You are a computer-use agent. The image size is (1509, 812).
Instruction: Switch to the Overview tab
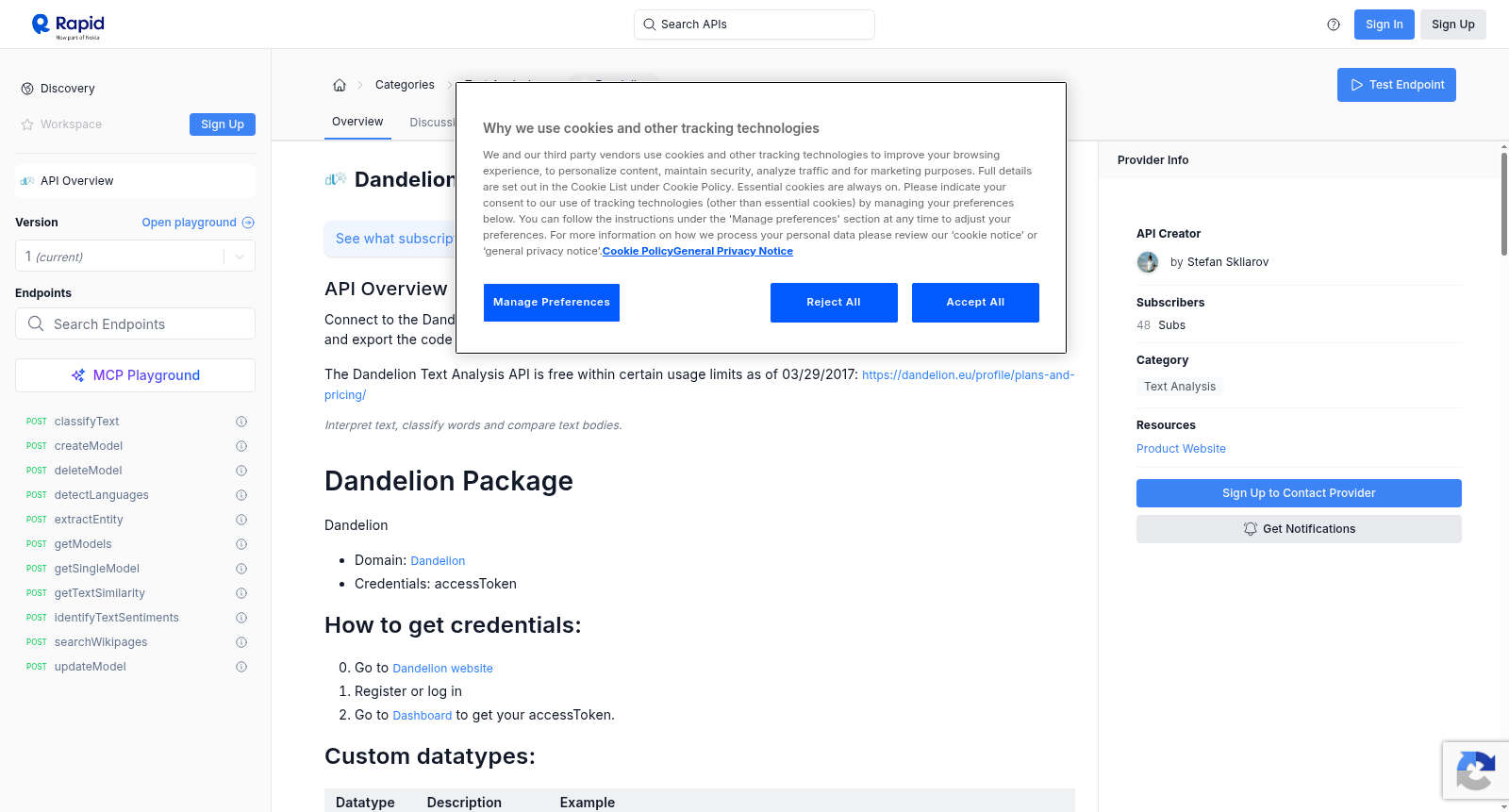(x=357, y=123)
